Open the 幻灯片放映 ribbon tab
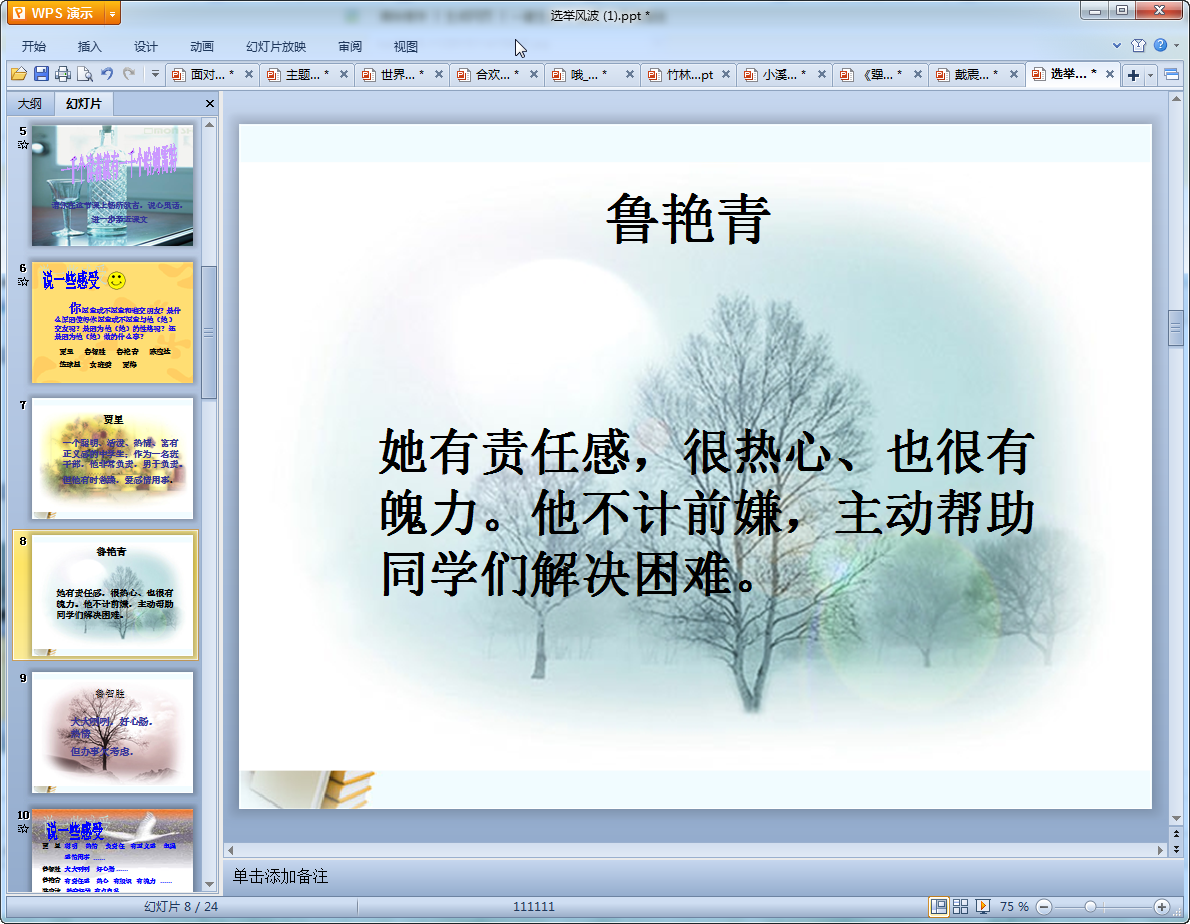The width and height of the screenshot is (1190, 924). [x=276, y=46]
